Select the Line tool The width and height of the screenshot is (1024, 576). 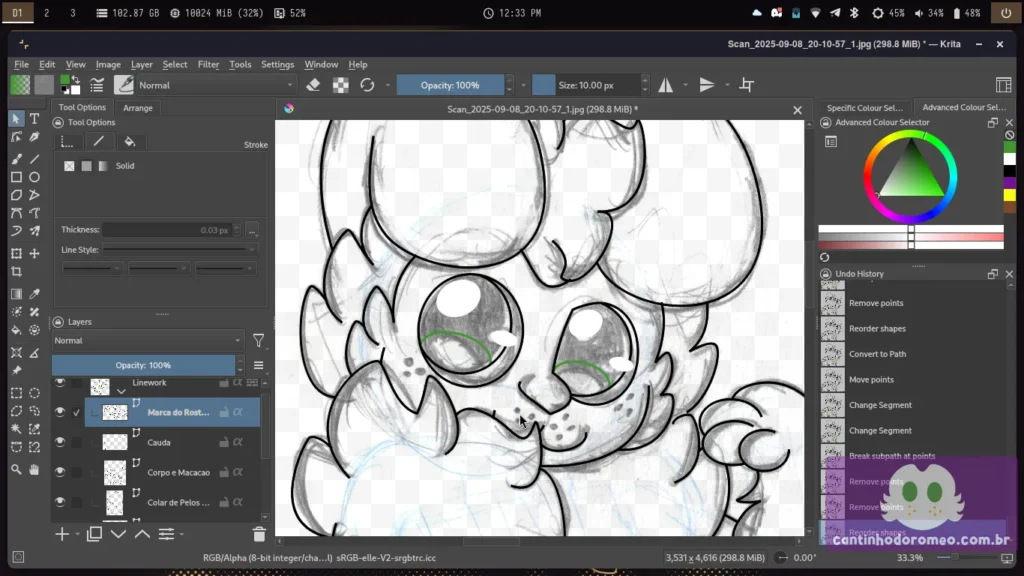tap(35, 159)
